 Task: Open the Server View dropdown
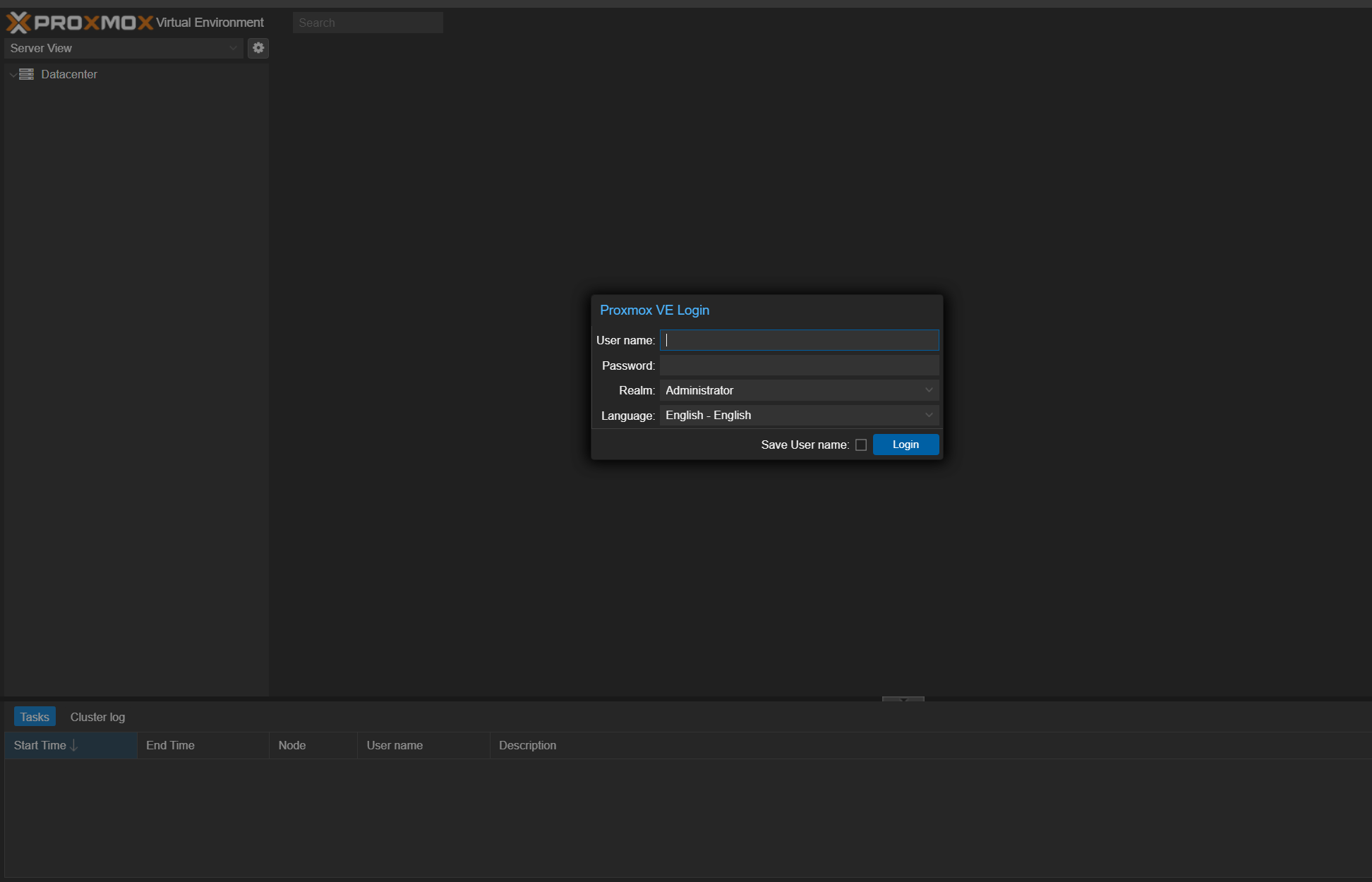(124, 48)
